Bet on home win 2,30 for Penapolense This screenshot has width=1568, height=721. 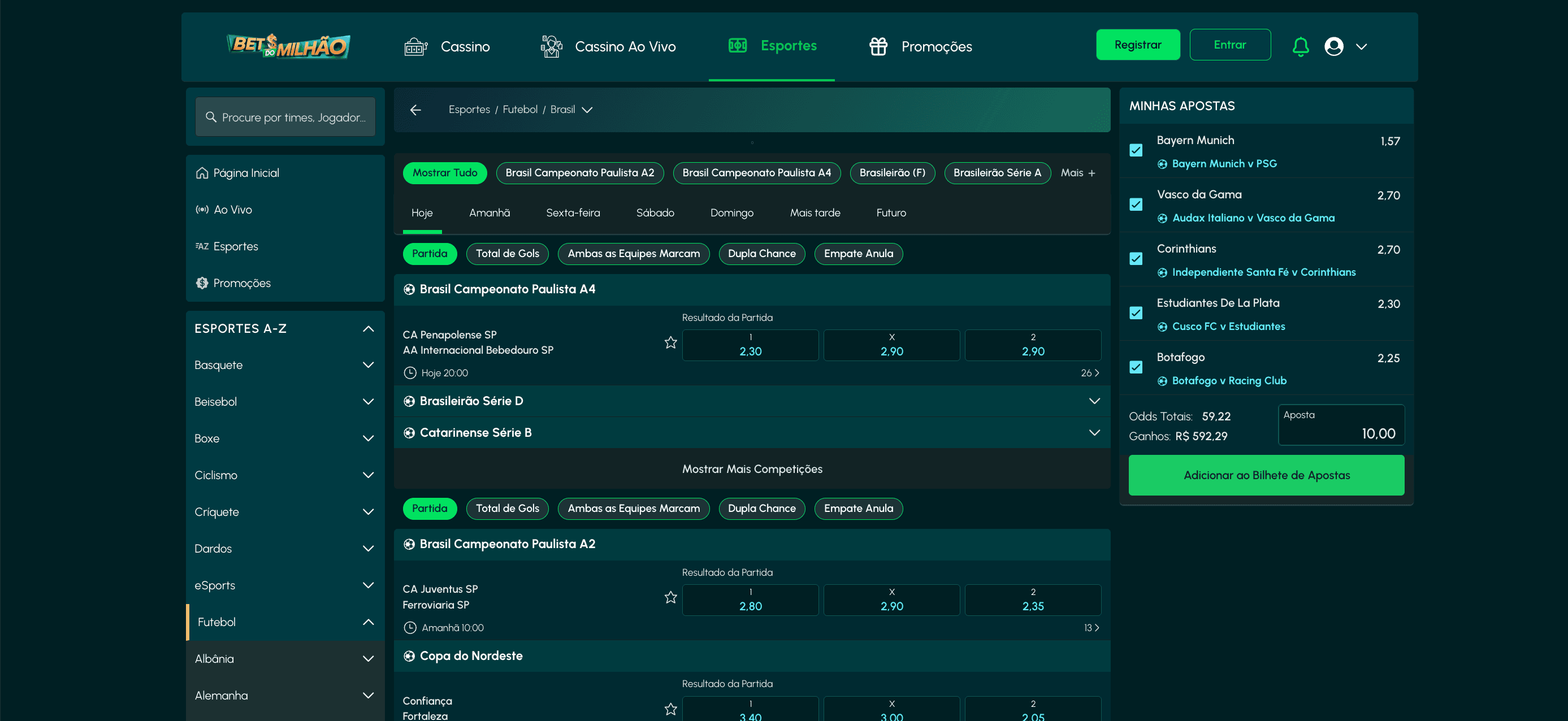tap(750, 346)
